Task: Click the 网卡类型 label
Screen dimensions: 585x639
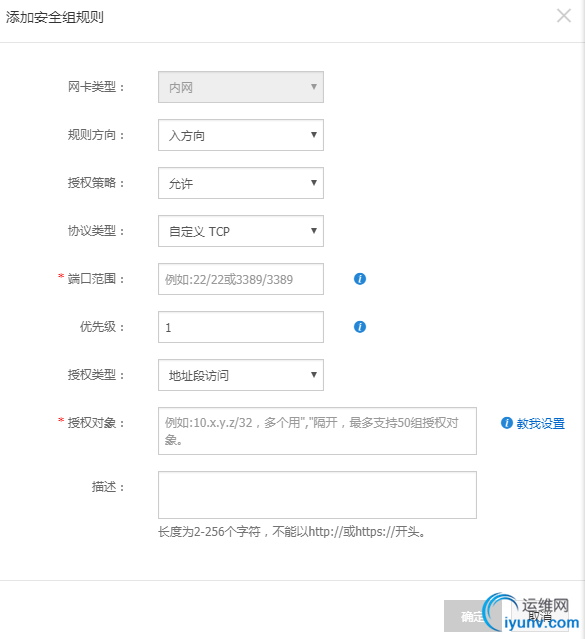Action: click(x=95, y=87)
